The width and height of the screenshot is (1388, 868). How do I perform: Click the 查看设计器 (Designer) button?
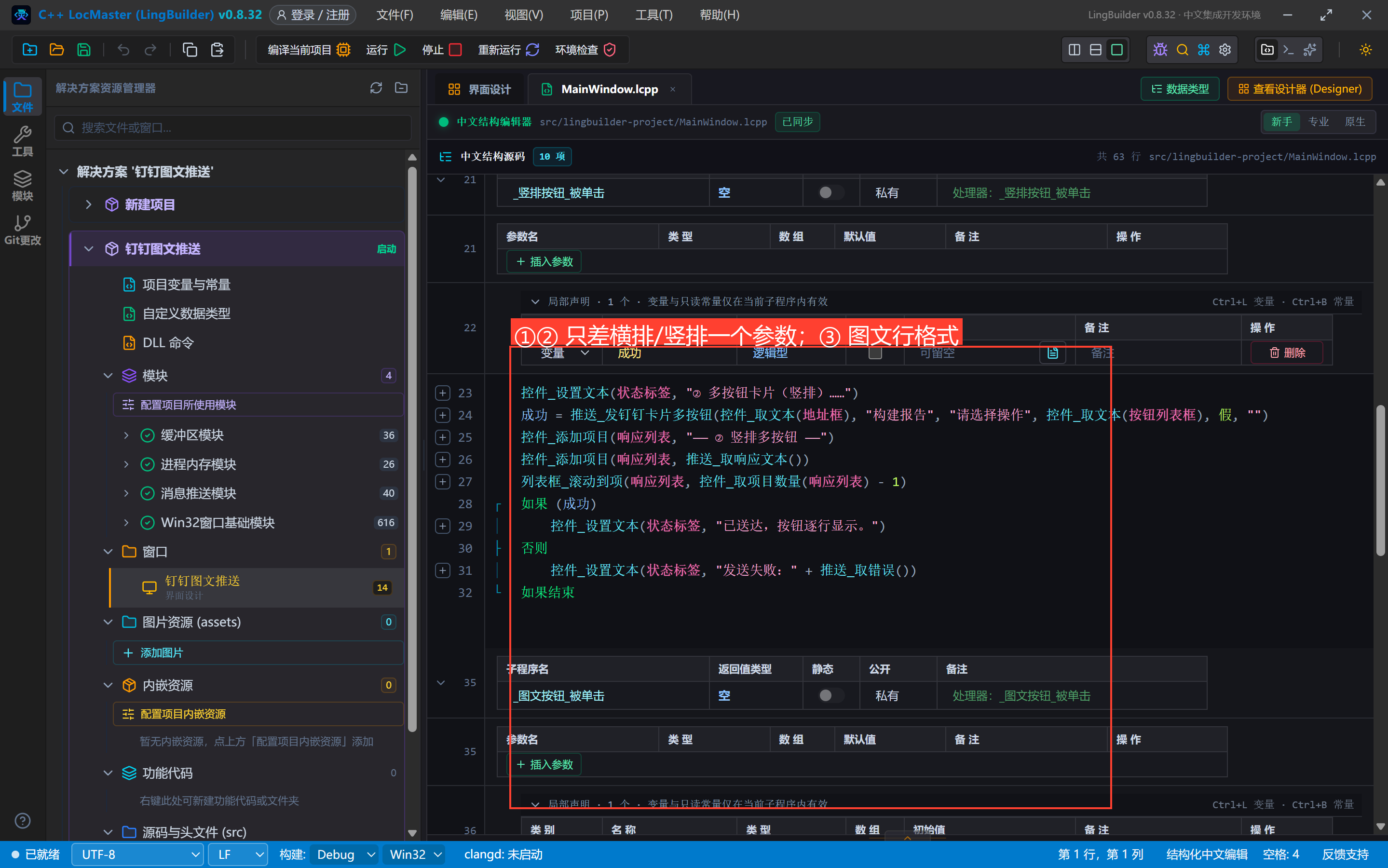click(x=1300, y=89)
